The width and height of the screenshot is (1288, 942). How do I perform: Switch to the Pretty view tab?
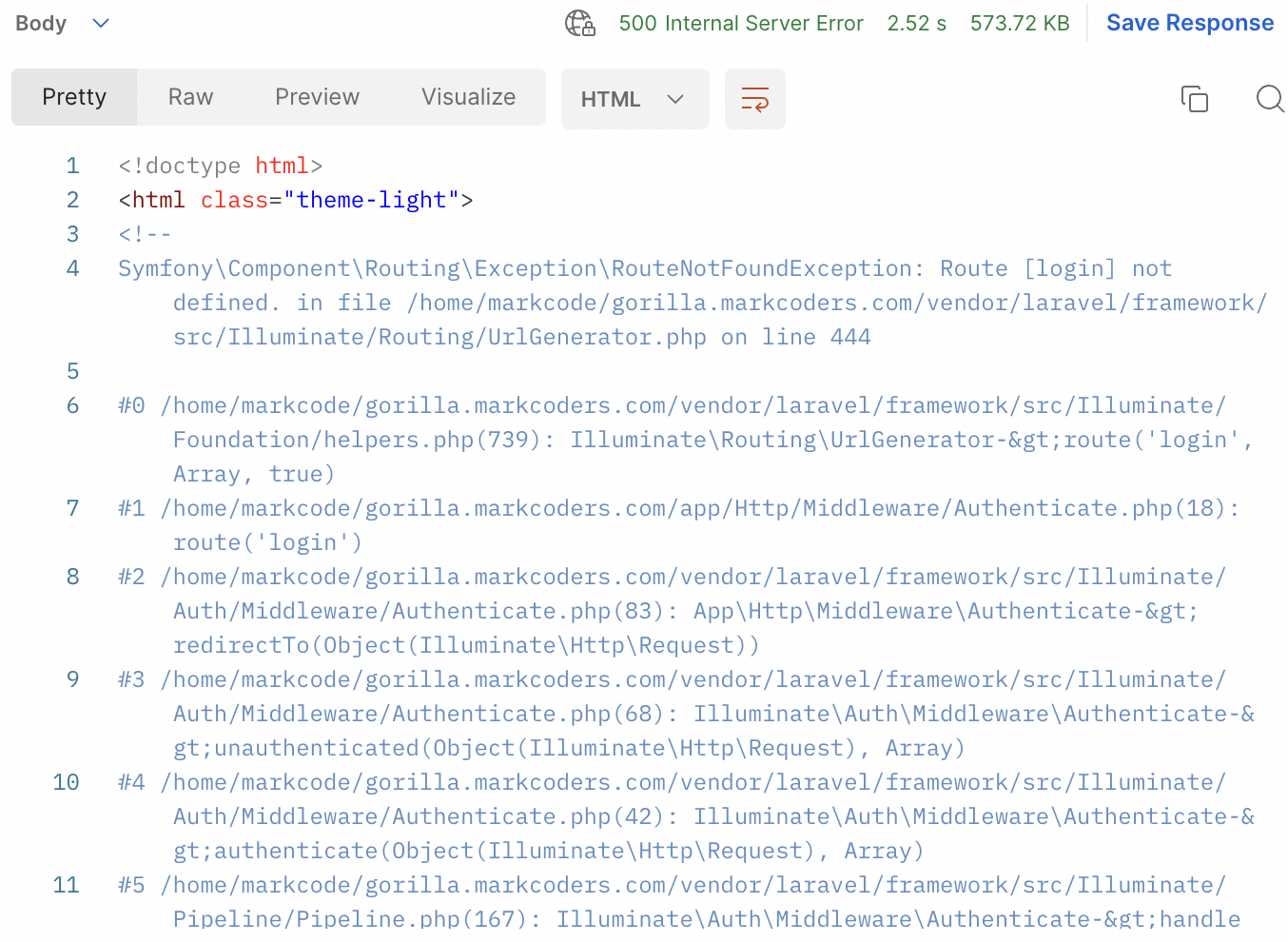[x=74, y=97]
